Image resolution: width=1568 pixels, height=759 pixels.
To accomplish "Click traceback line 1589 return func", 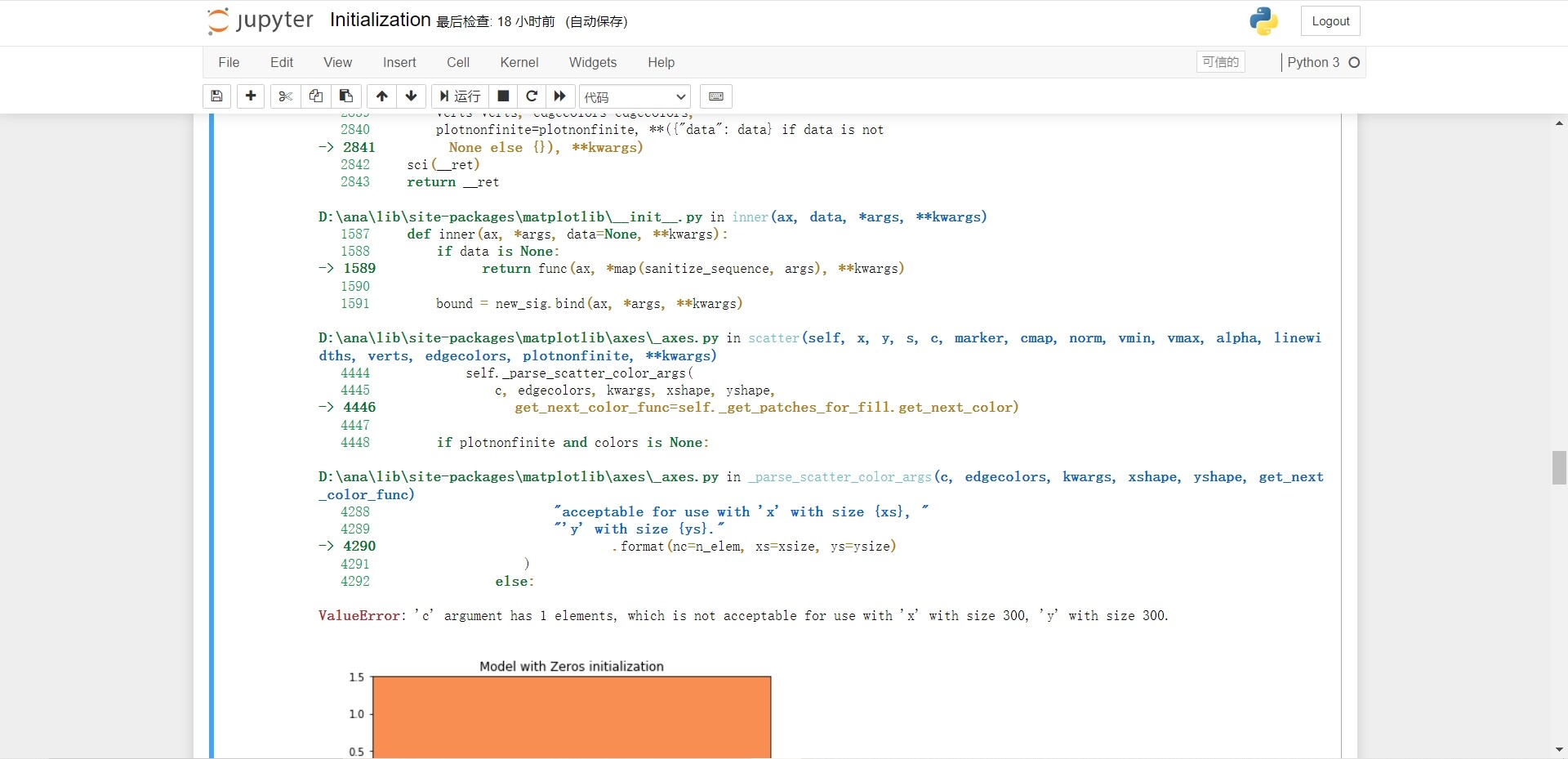I will 611,268.
